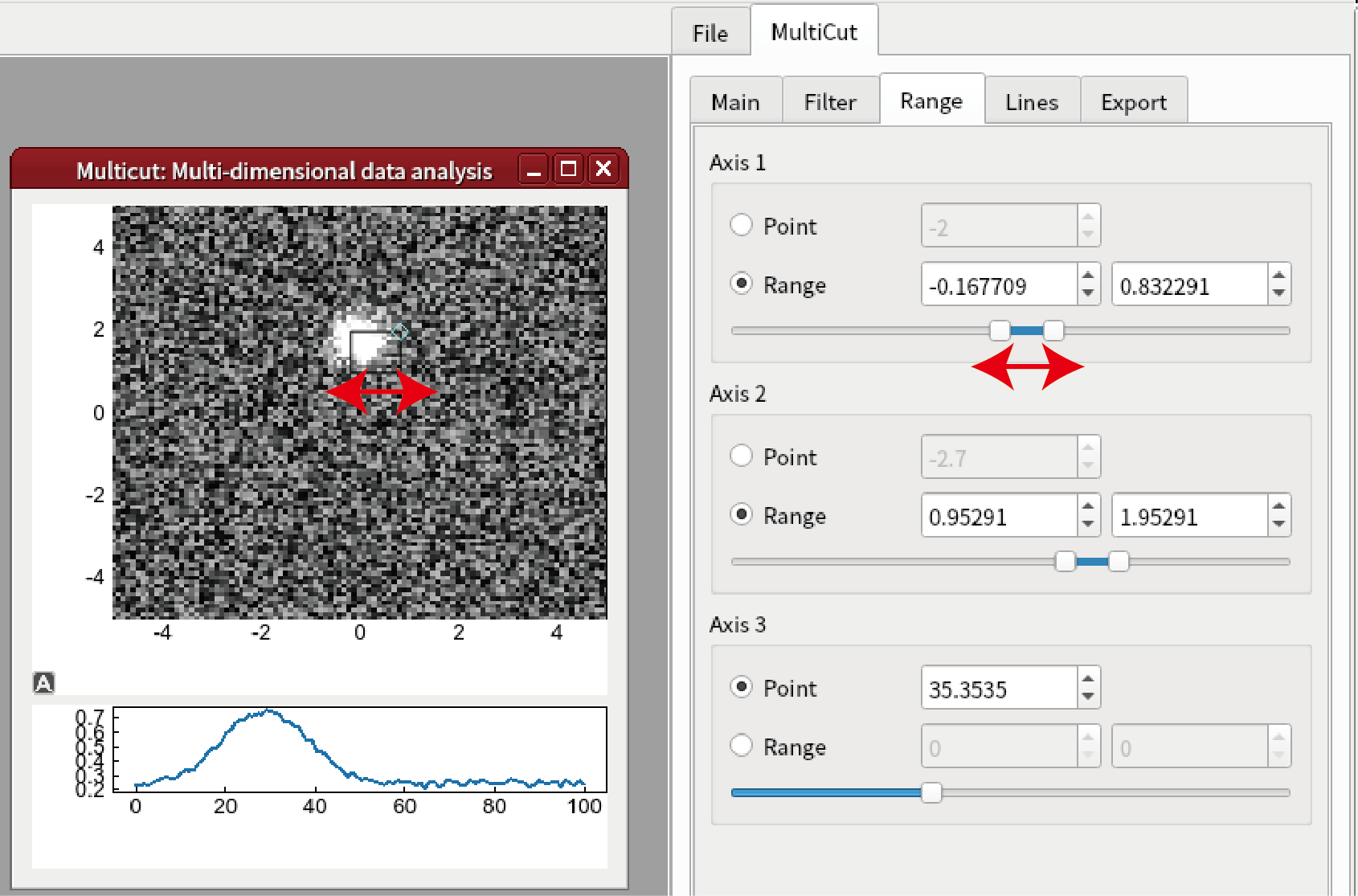Select the Axis 3 Point radio button
Image resolution: width=1358 pixels, height=896 pixels.
[741, 687]
